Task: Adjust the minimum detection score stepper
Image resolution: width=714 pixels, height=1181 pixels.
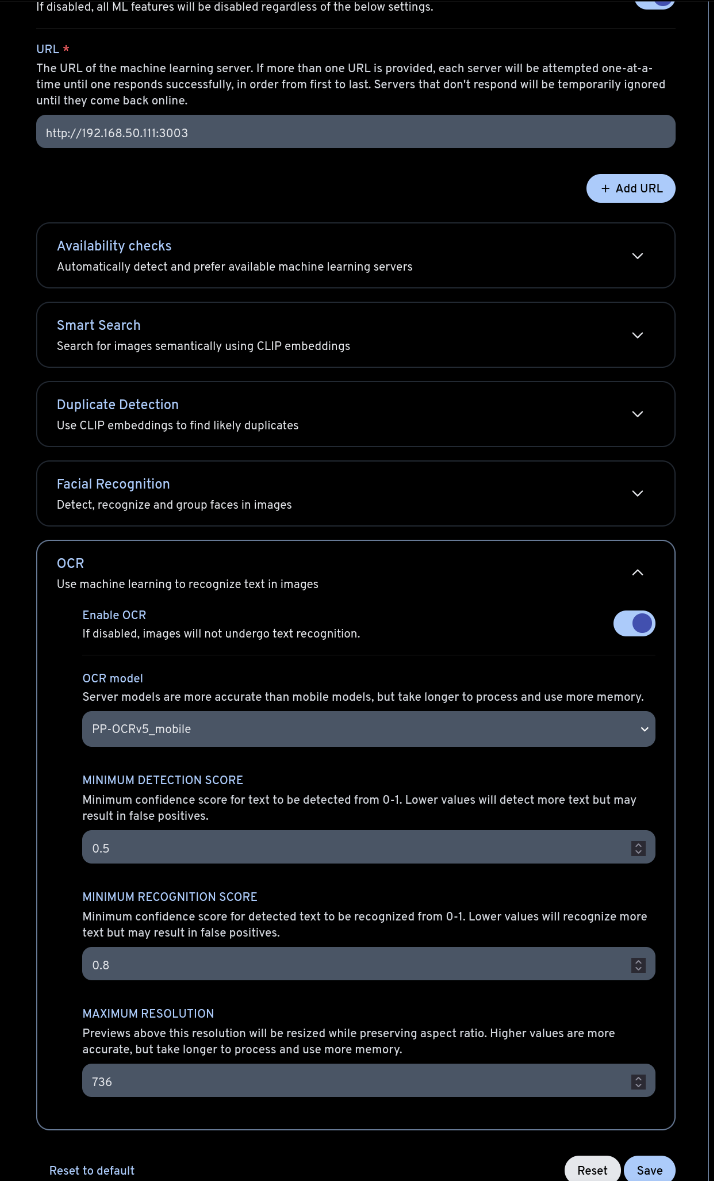Action: (x=638, y=848)
